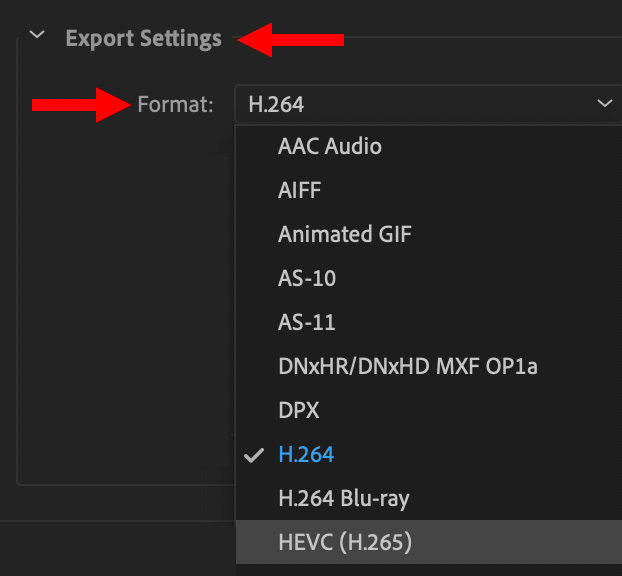Click the Format label

click(x=175, y=104)
